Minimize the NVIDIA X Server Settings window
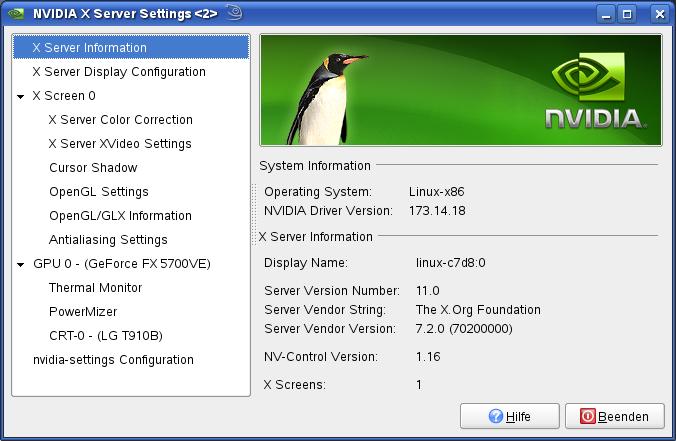Viewport: 676px width, 441px height. pyautogui.click(x=606, y=14)
